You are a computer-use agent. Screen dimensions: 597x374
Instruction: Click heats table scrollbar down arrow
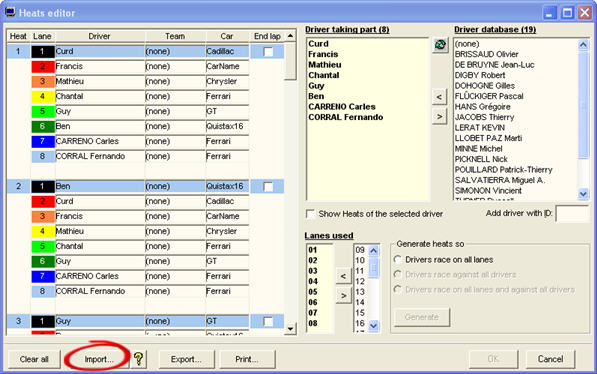(290, 328)
